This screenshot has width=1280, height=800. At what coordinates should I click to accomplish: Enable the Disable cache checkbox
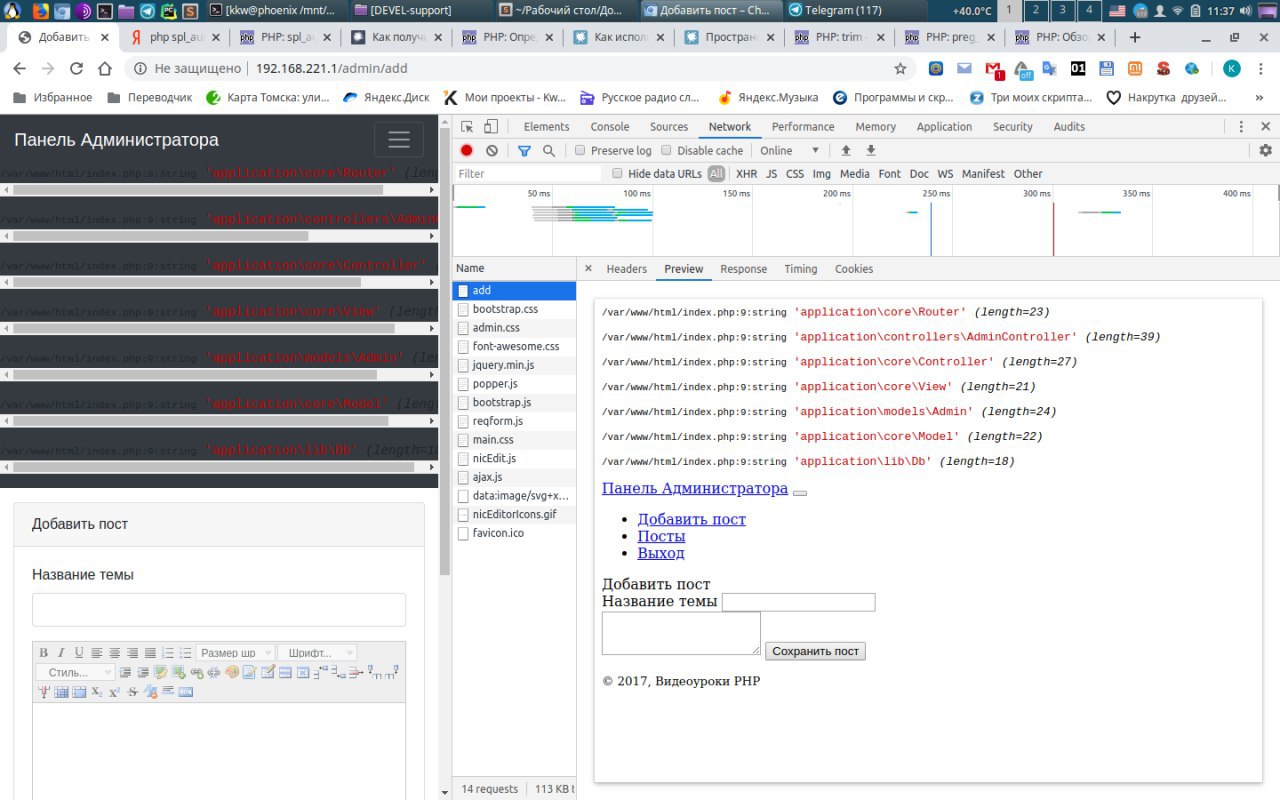666,150
